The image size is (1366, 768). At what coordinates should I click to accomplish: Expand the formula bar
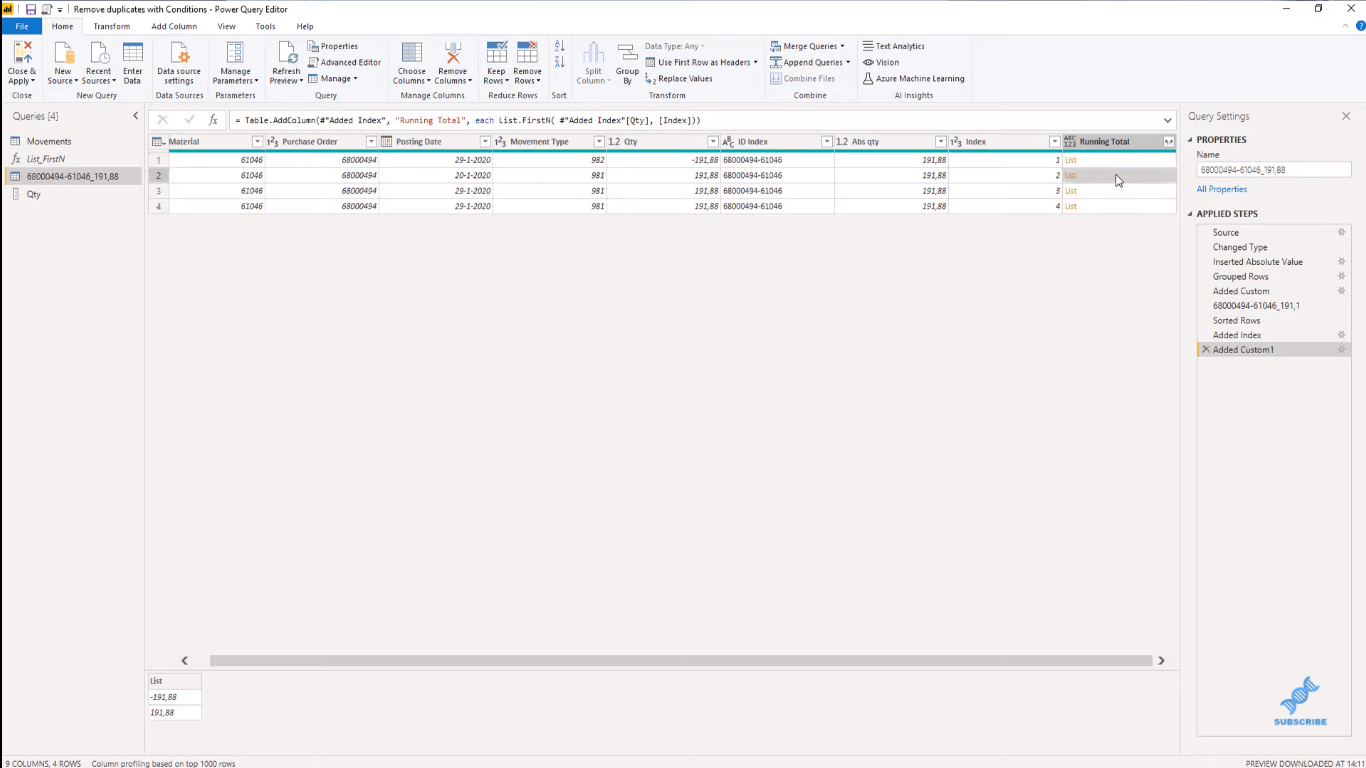click(1167, 120)
